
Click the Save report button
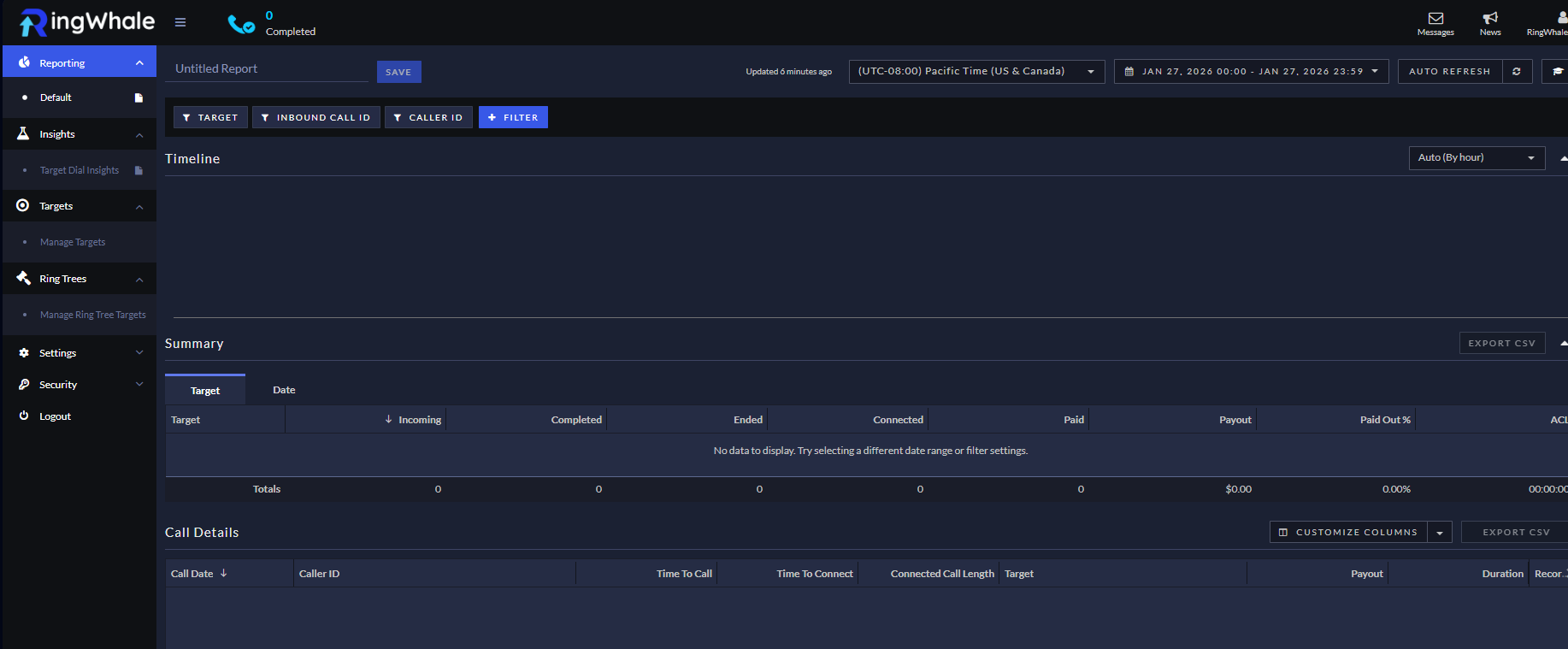point(398,72)
